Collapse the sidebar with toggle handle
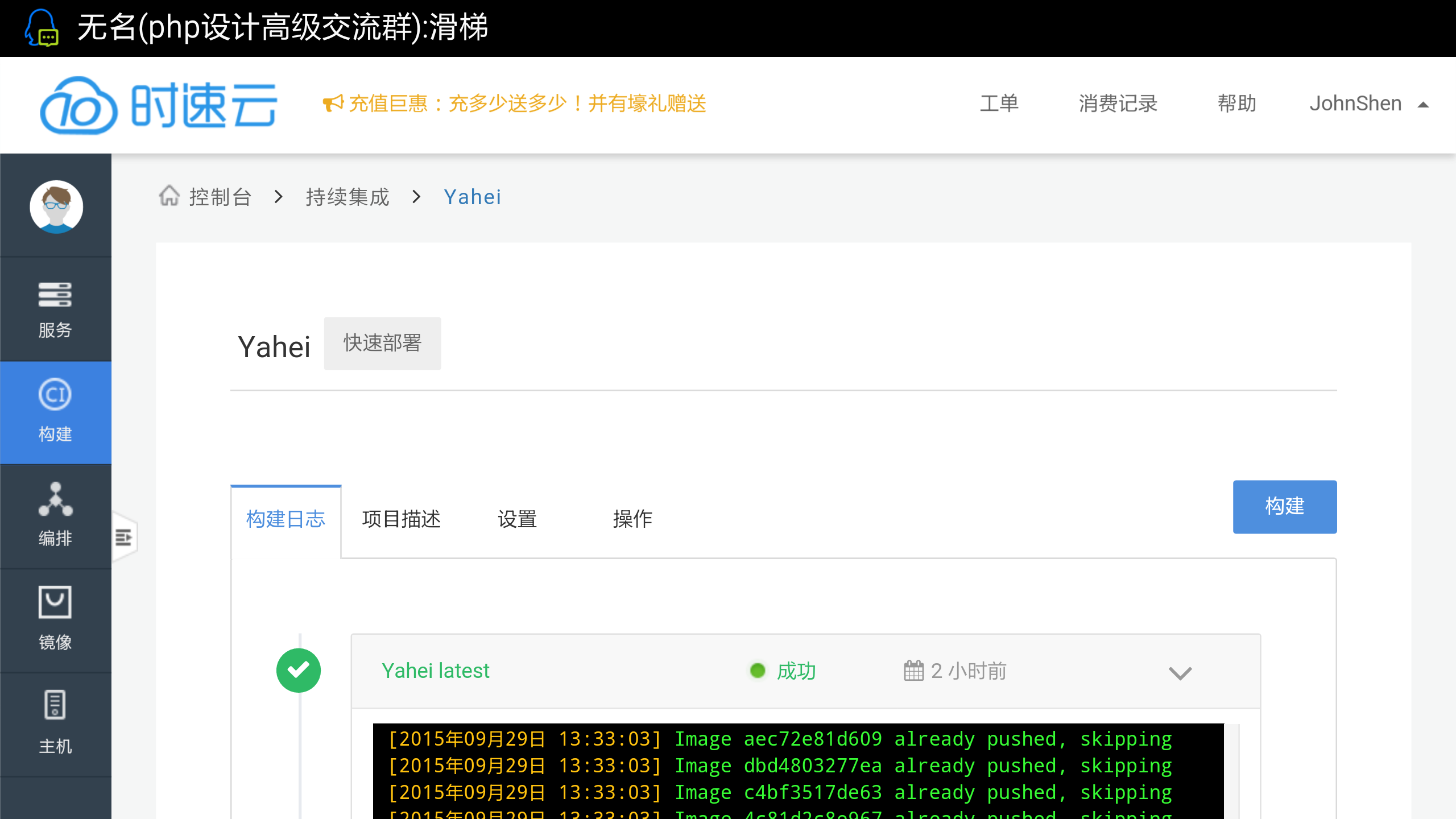1456x819 pixels. point(124,537)
